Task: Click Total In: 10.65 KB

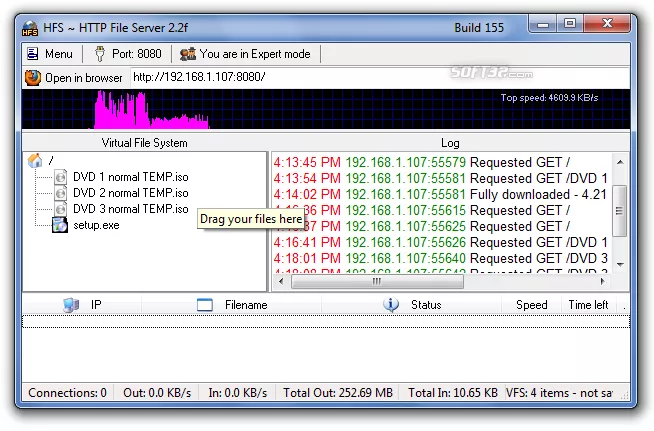Action: tap(453, 393)
